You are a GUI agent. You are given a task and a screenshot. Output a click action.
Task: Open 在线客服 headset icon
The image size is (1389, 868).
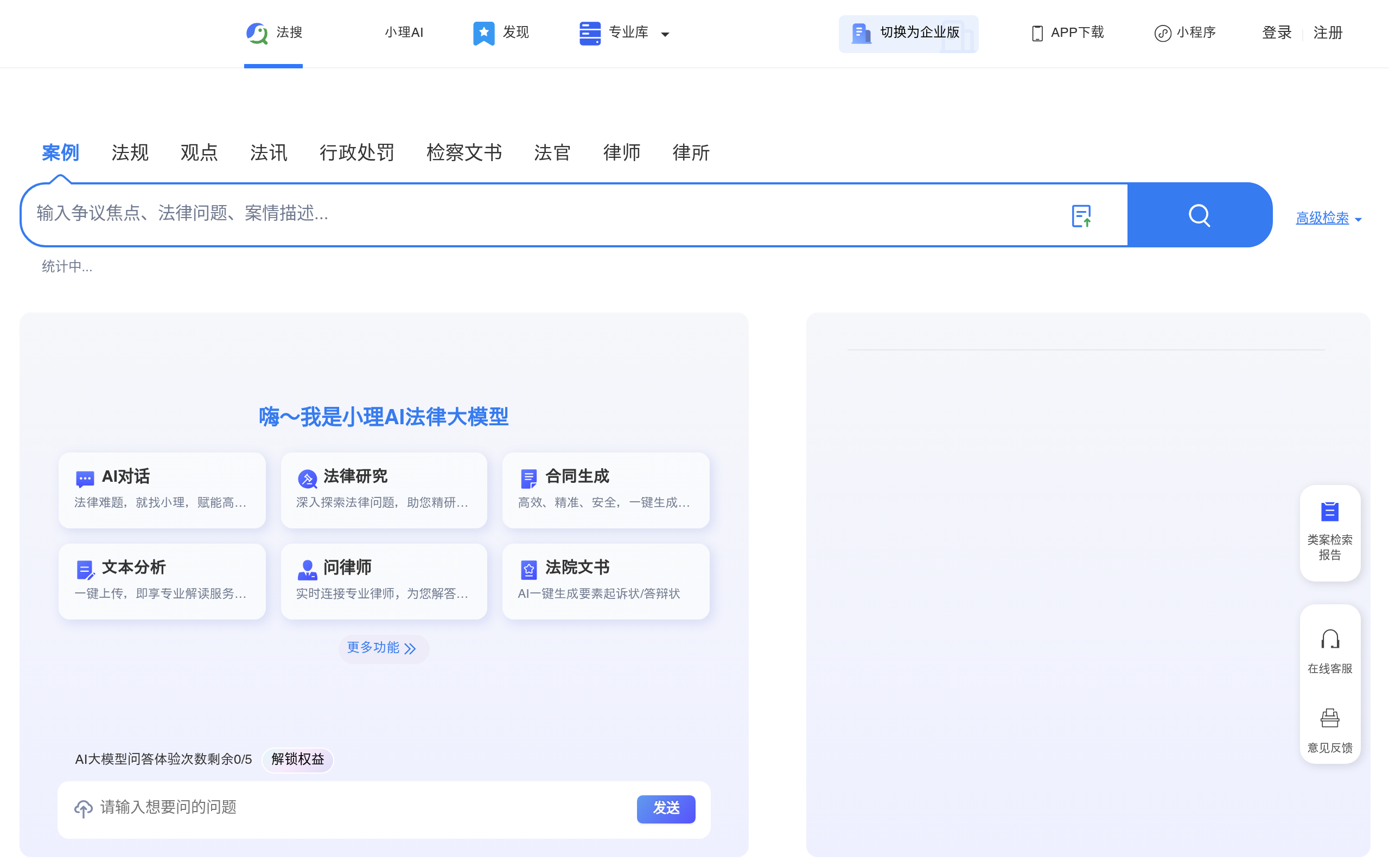pyautogui.click(x=1329, y=640)
